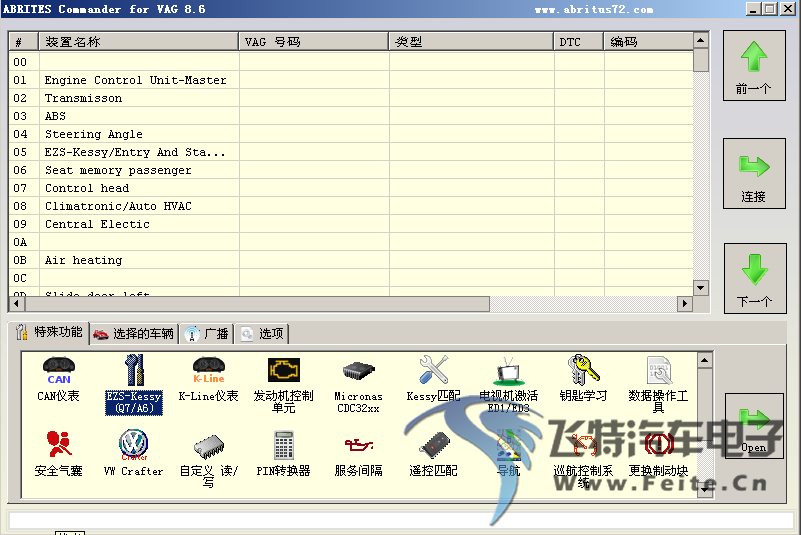Click device list horizontal scroll right arrow
This screenshot has width=801, height=535.
685,304
